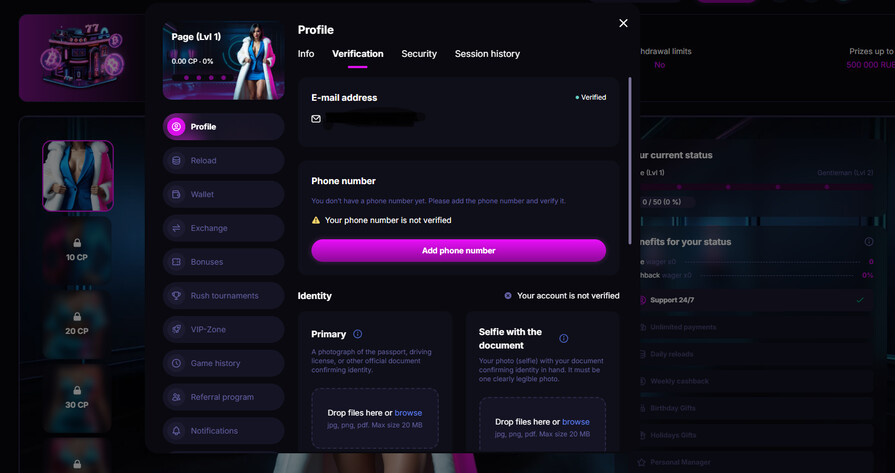Click the VIP-Zone icon
This screenshot has height=473, width=895.
(177, 330)
